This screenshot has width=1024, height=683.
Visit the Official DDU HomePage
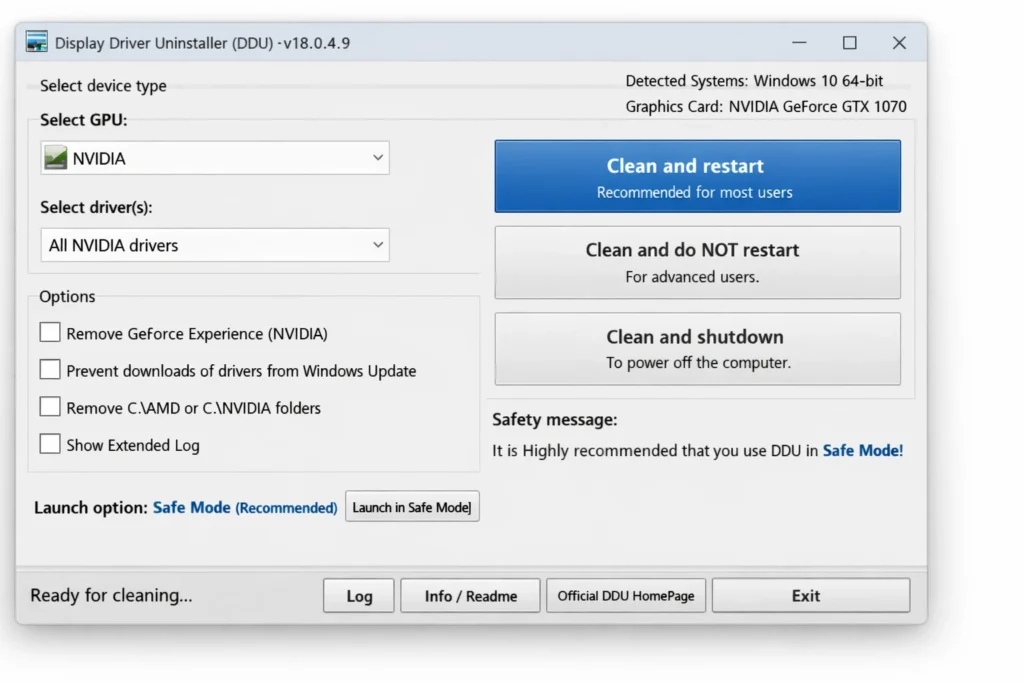(x=626, y=595)
